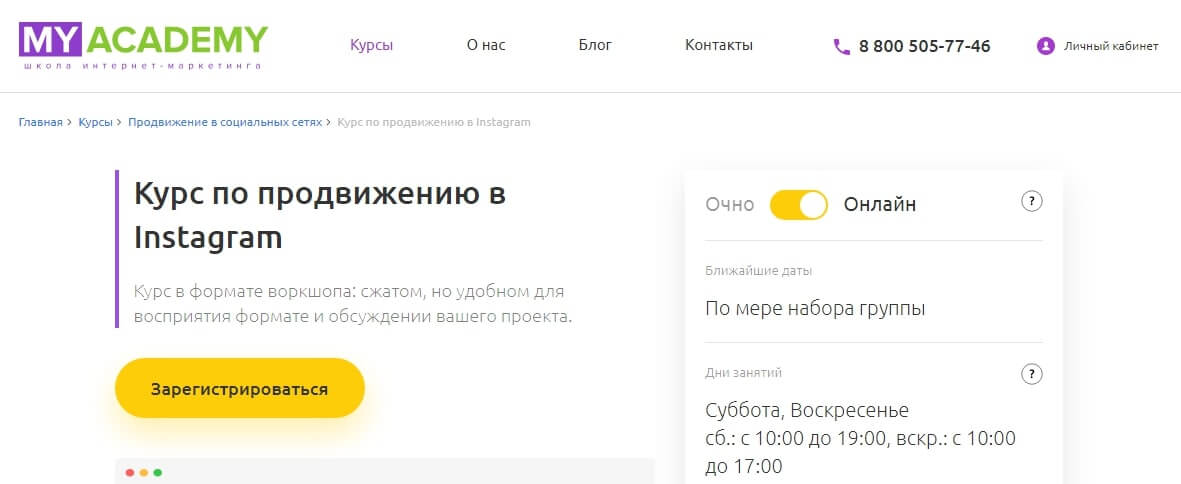Go to Курсы breadcrumb link
This screenshot has height=484, width=1181.
(96, 122)
